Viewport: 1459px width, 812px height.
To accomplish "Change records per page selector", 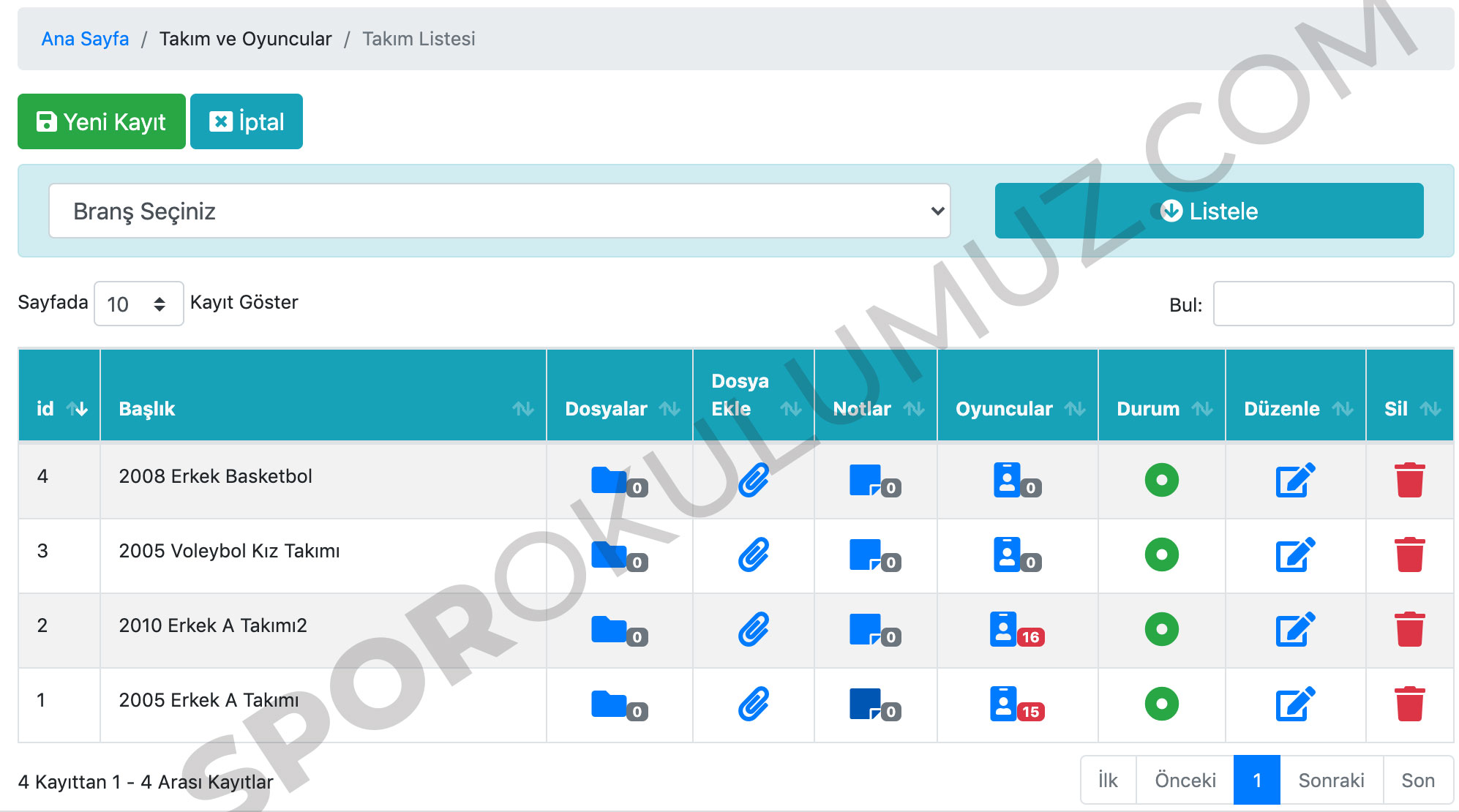I will 138,304.
